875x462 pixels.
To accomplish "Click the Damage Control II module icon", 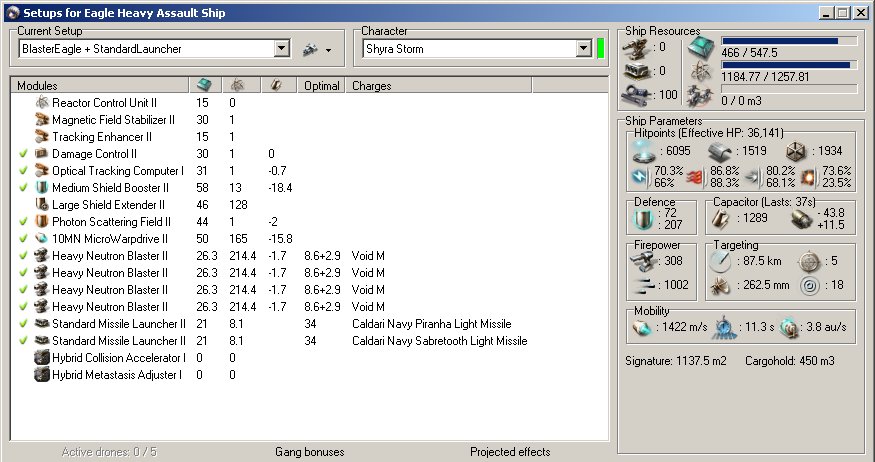I will click(42, 153).
